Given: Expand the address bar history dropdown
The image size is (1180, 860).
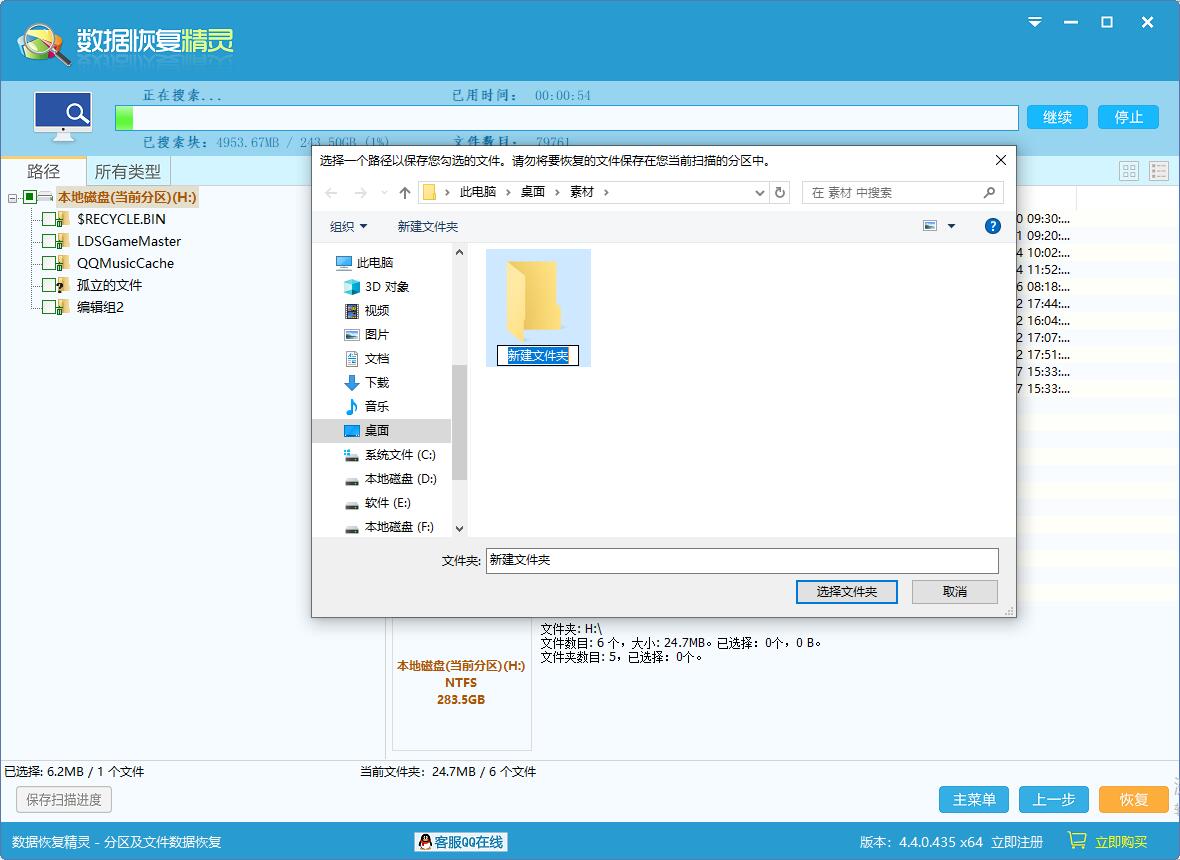Looking at the screenshot, I should click(x=759, y=193).
